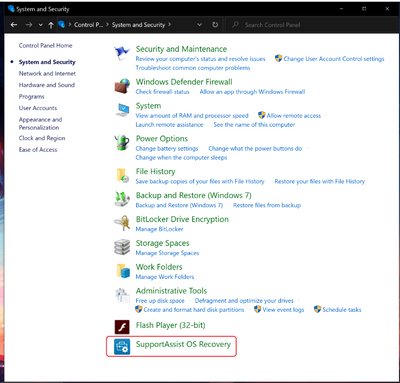Open the SupportAssist OS Recovery blue icon
The width and height of the screenshot is (400, 383).
click(x=122, y=347)
